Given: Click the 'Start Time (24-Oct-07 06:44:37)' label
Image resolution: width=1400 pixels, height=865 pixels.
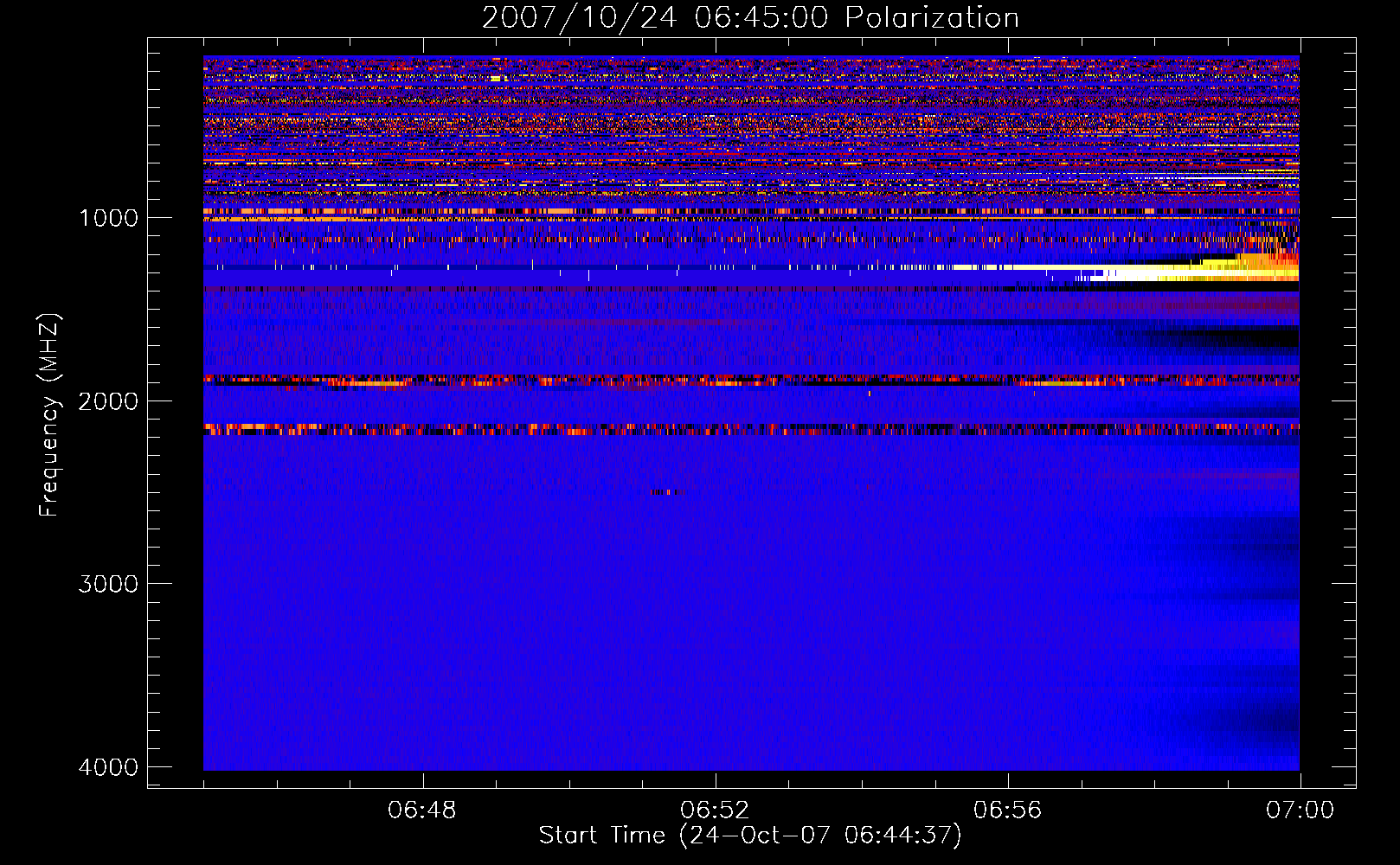Looking at the screenshot, I should pos(750,836).
